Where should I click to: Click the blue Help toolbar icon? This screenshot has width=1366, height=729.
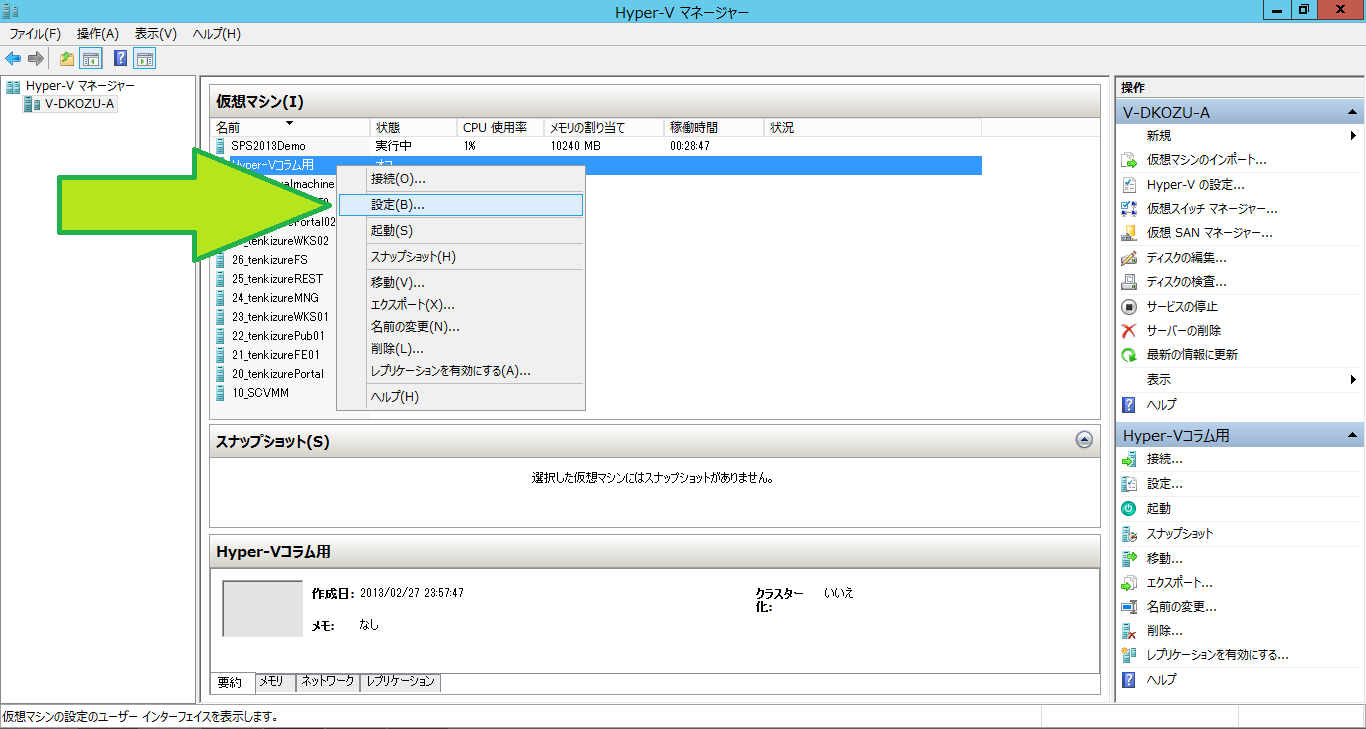(121, 59)
